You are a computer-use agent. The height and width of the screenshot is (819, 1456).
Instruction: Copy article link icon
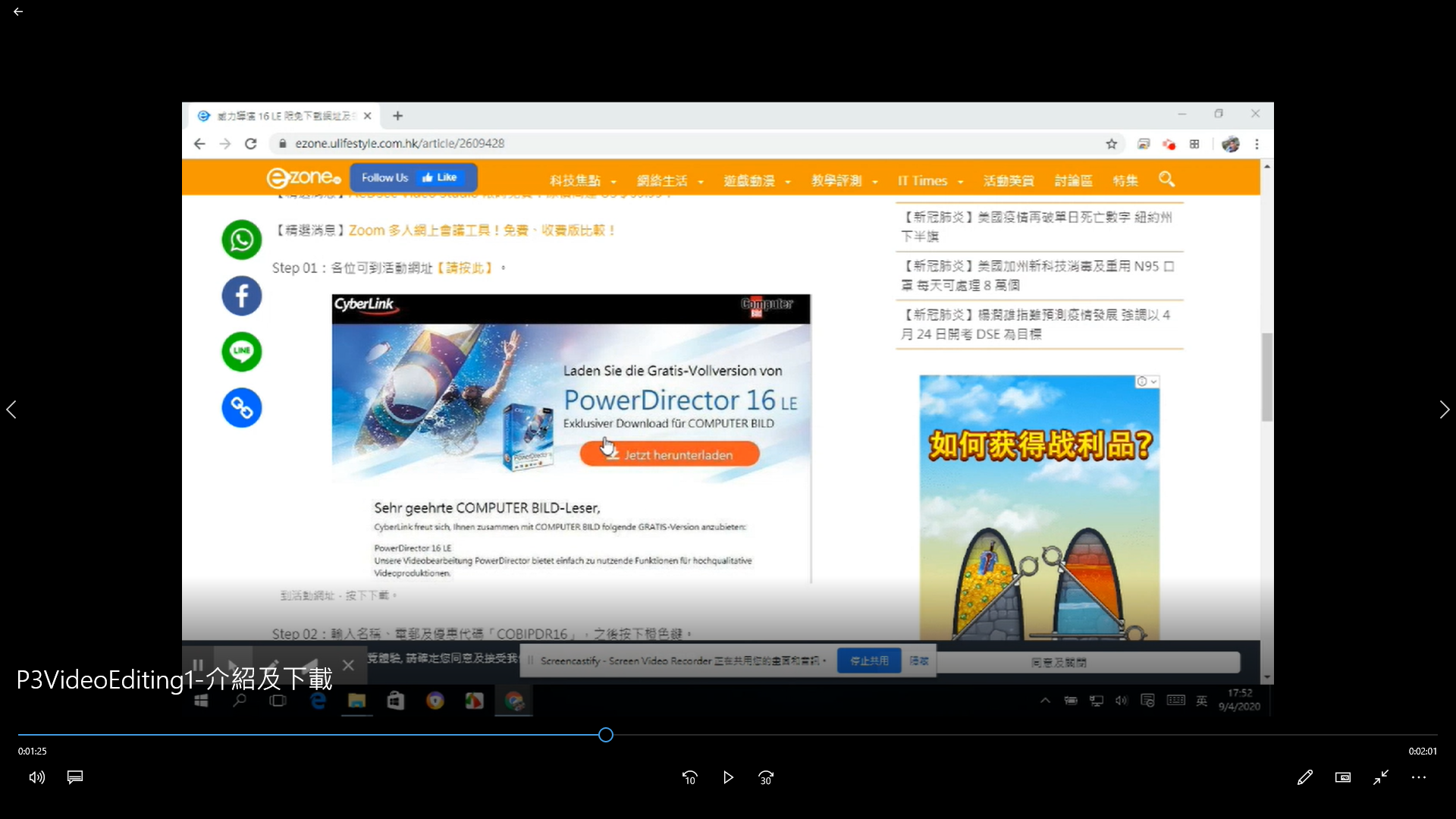241,408
